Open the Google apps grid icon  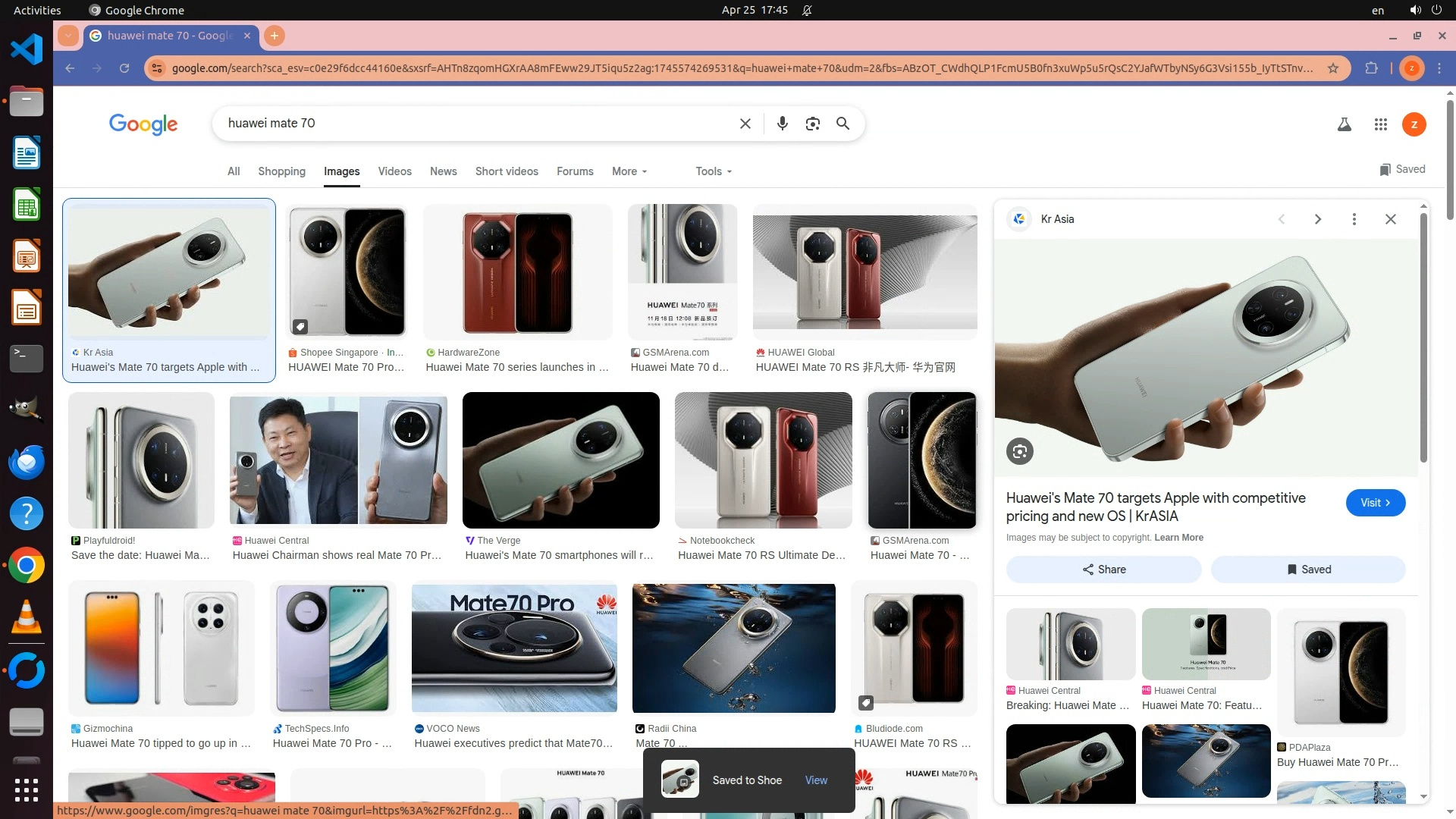(1380, 124)
